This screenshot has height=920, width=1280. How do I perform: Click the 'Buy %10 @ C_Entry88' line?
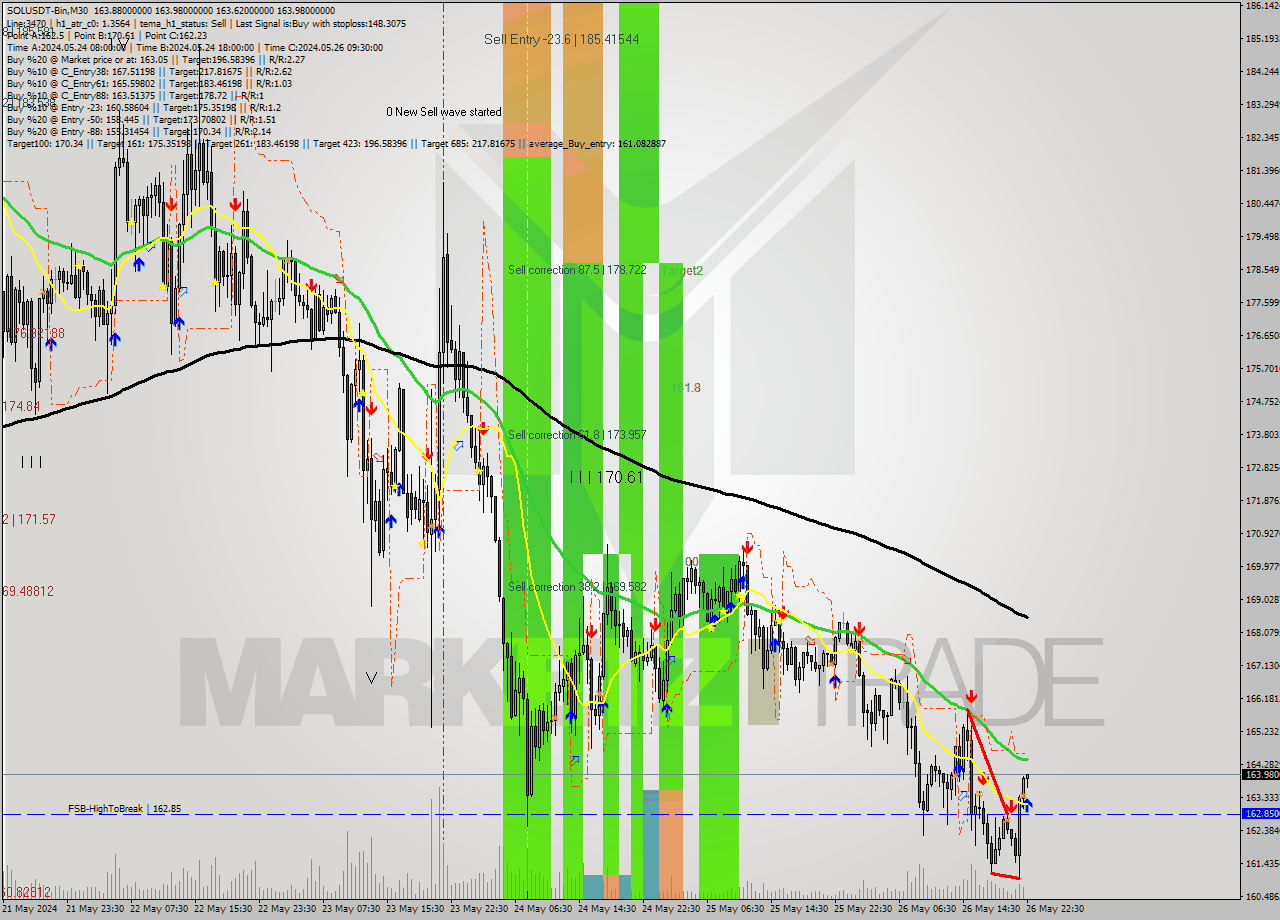pyautogui.click(x=136, y=95)
